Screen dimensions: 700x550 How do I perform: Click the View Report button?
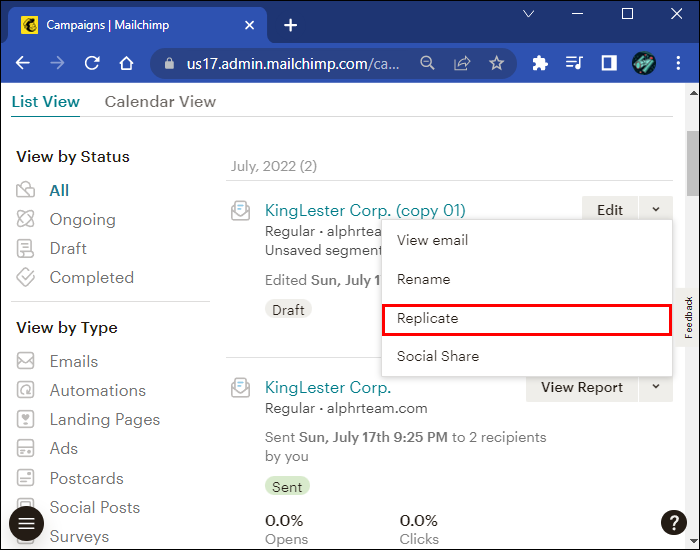(x=581, y=387)
